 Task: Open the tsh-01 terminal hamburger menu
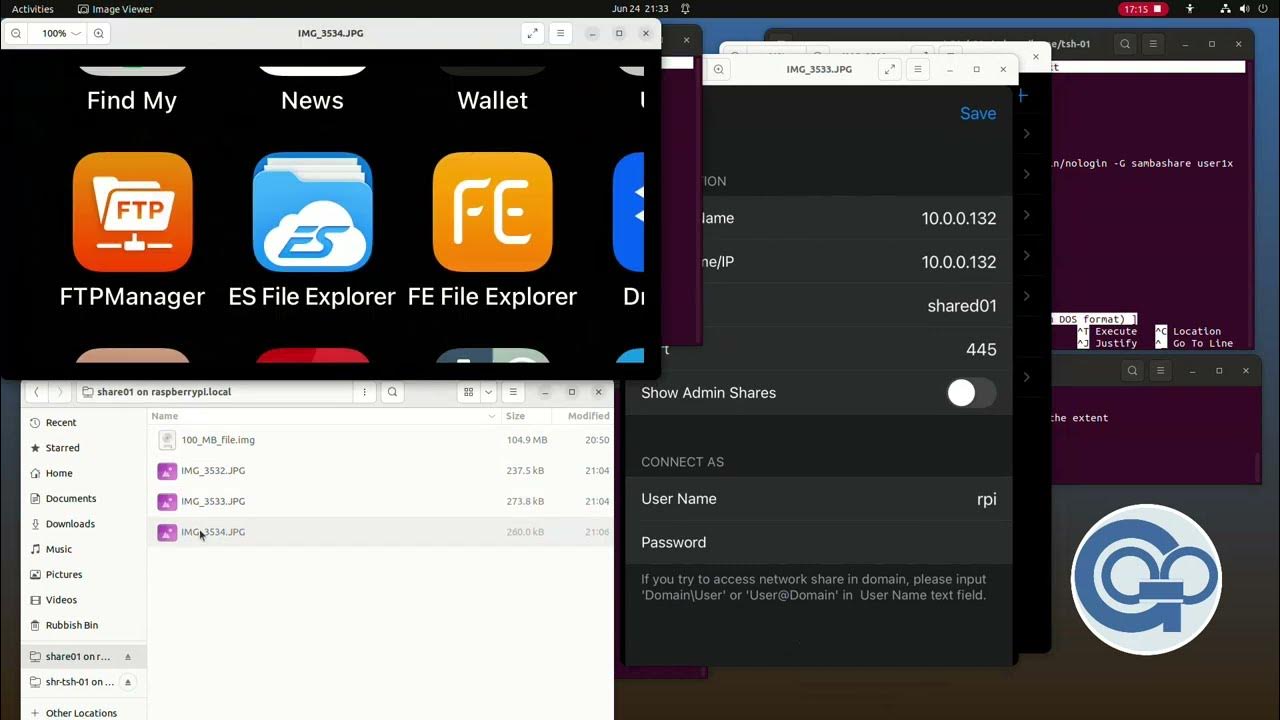tap(1153, 44)
